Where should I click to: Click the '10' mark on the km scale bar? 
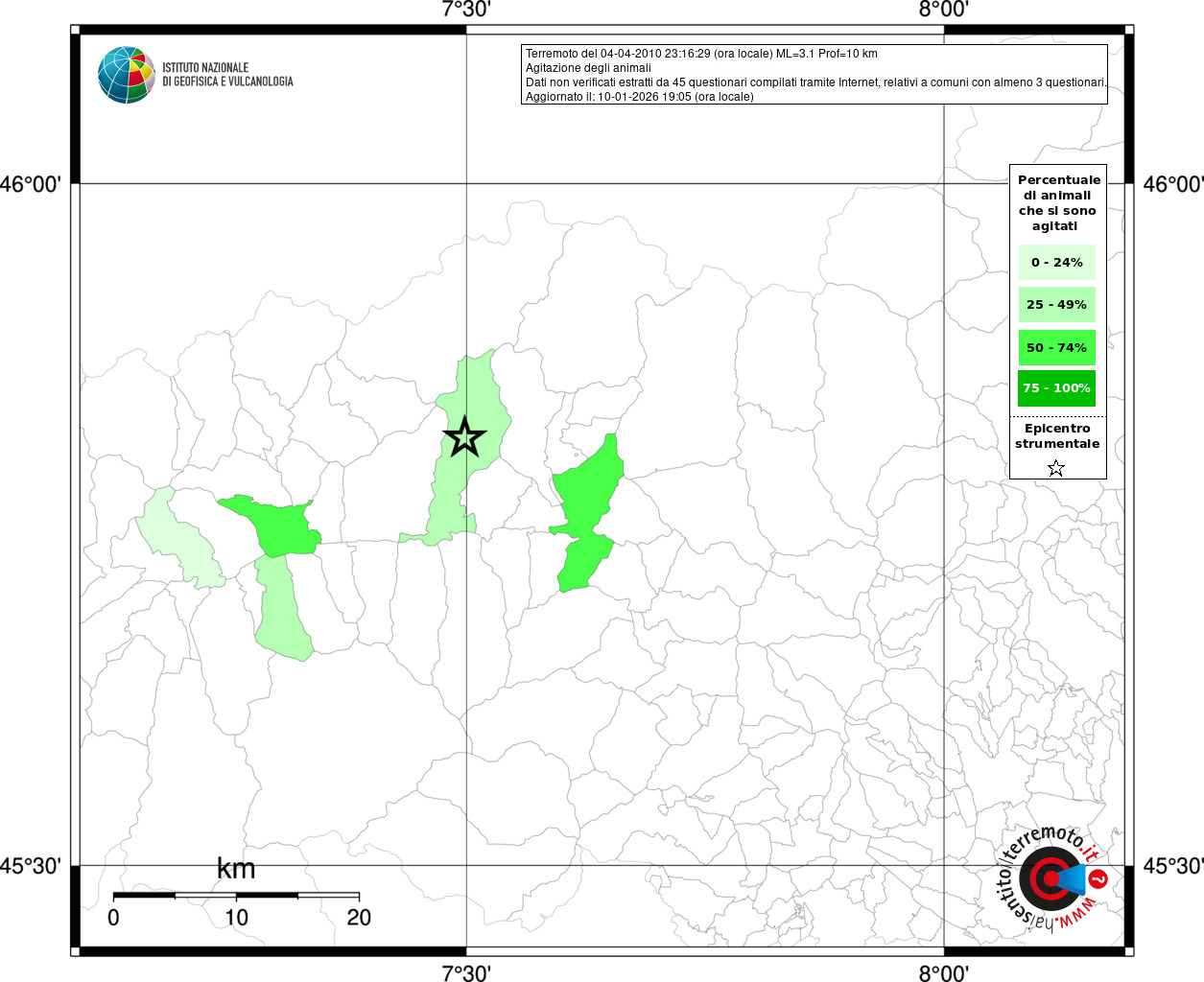pyautogui.click(x=236, y=918)
